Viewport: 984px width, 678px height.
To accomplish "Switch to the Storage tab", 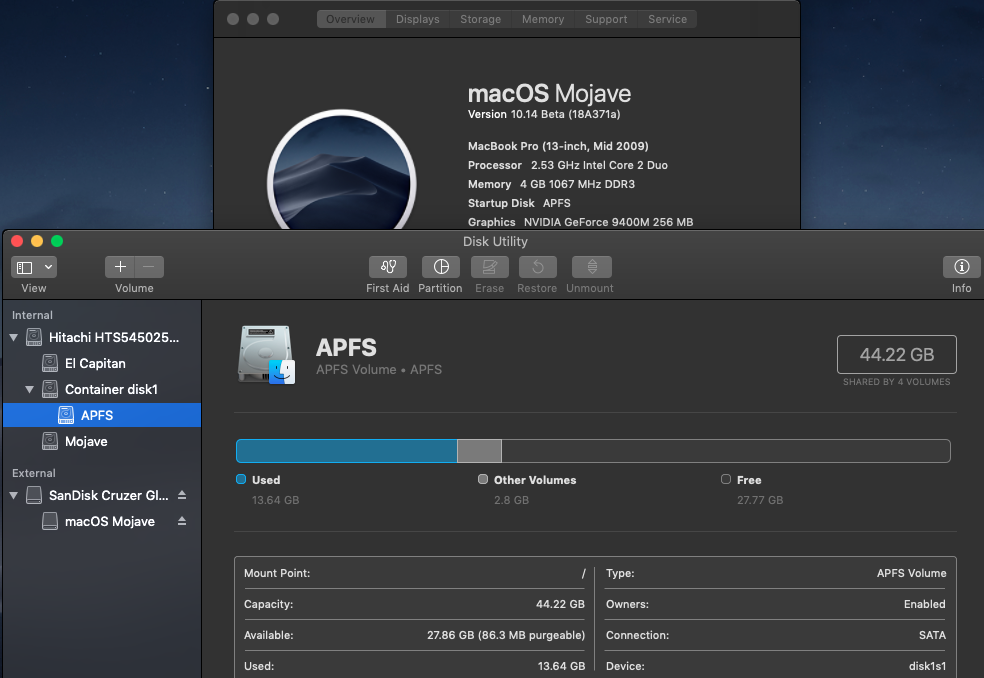I will (x=480, y=19).
